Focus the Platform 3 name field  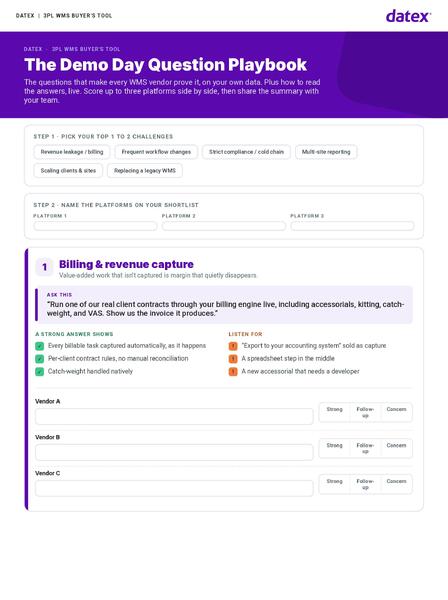352,226
